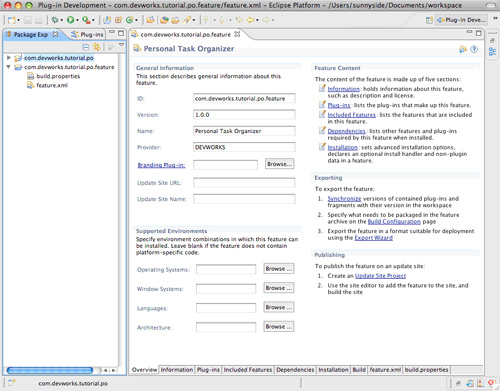Screen dimensions: 500x391
Task: Expand the com.devworks.tutorial.po project
Action: coord(9,58)
